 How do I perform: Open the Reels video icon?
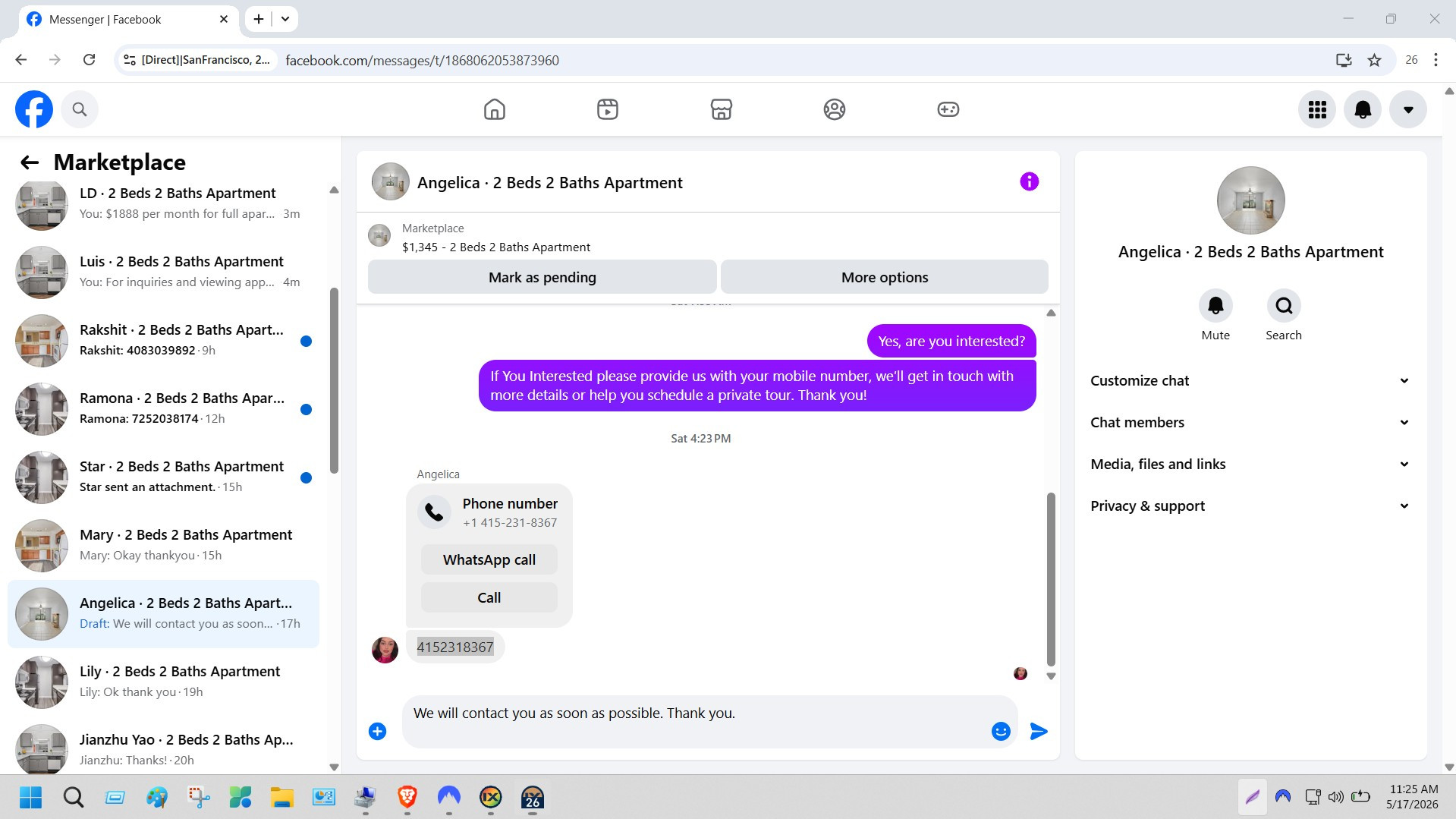tap(608, 109)
